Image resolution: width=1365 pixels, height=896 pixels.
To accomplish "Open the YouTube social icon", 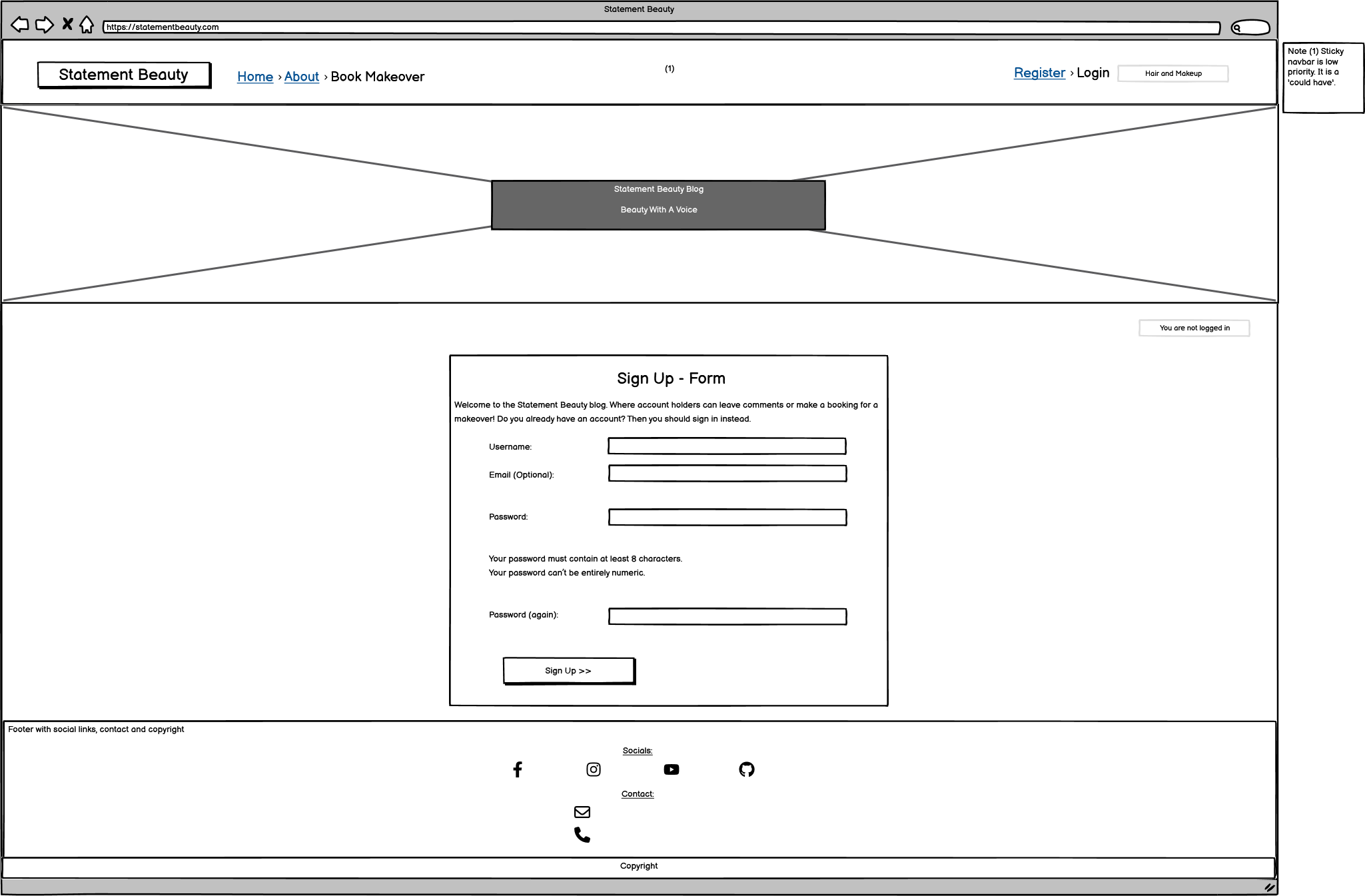I will point(672,769).
